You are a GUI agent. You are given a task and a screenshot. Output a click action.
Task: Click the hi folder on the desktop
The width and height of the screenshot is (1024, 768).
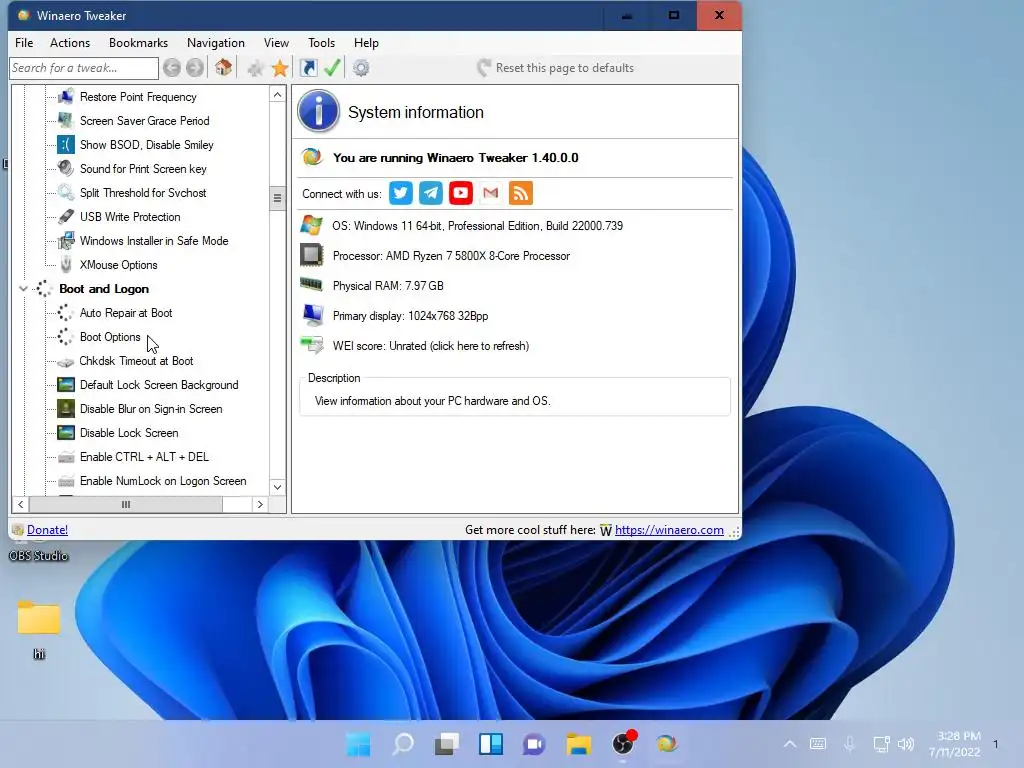coord(39,628)
